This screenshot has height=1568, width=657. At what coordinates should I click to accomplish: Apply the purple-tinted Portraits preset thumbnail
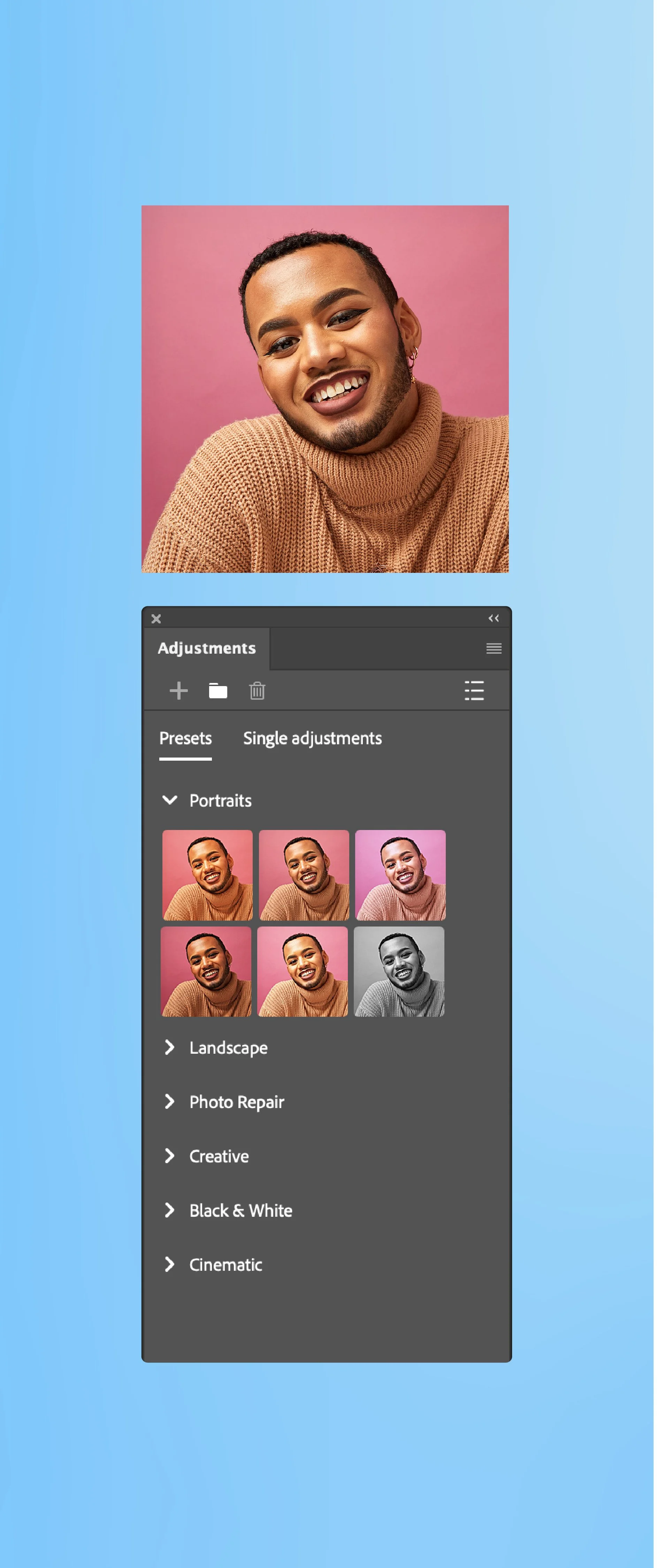click(x=401, y=875)
